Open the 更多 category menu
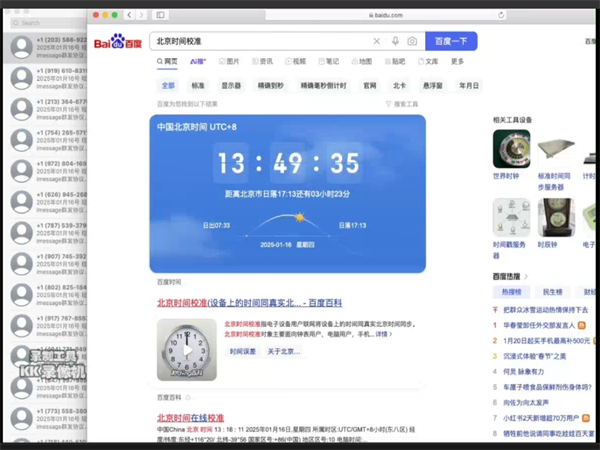 [457, 62]
